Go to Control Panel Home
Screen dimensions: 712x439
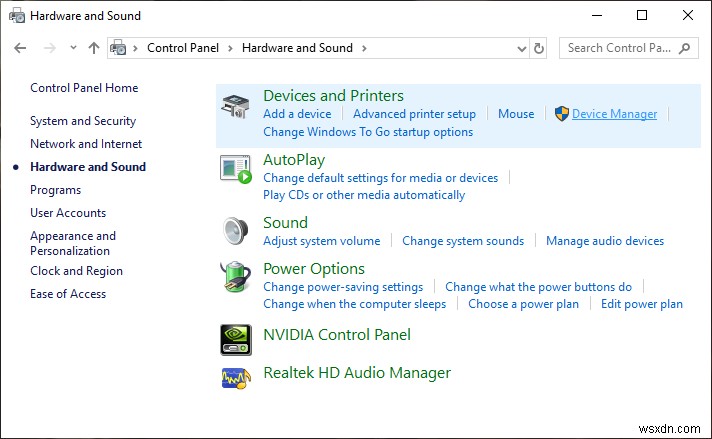(x=82, y=88)
